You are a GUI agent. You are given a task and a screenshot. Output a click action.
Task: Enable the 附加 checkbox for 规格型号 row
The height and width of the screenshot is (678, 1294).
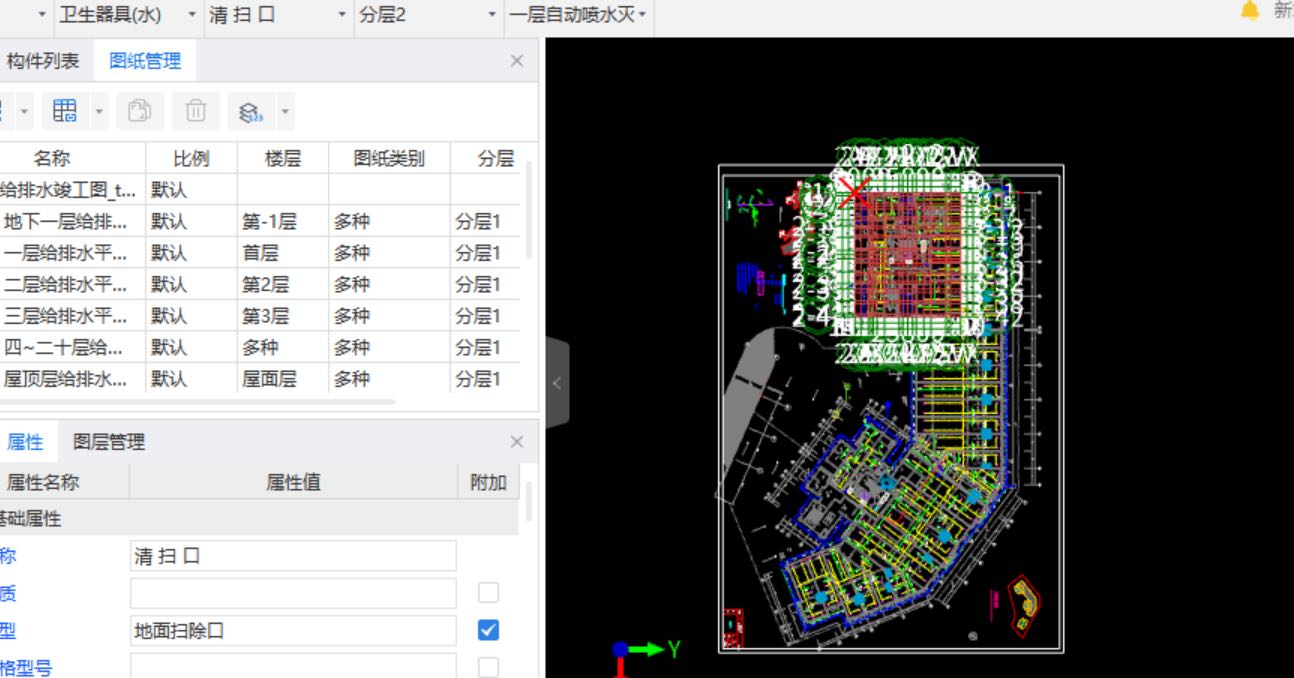(x=488, y=667)
